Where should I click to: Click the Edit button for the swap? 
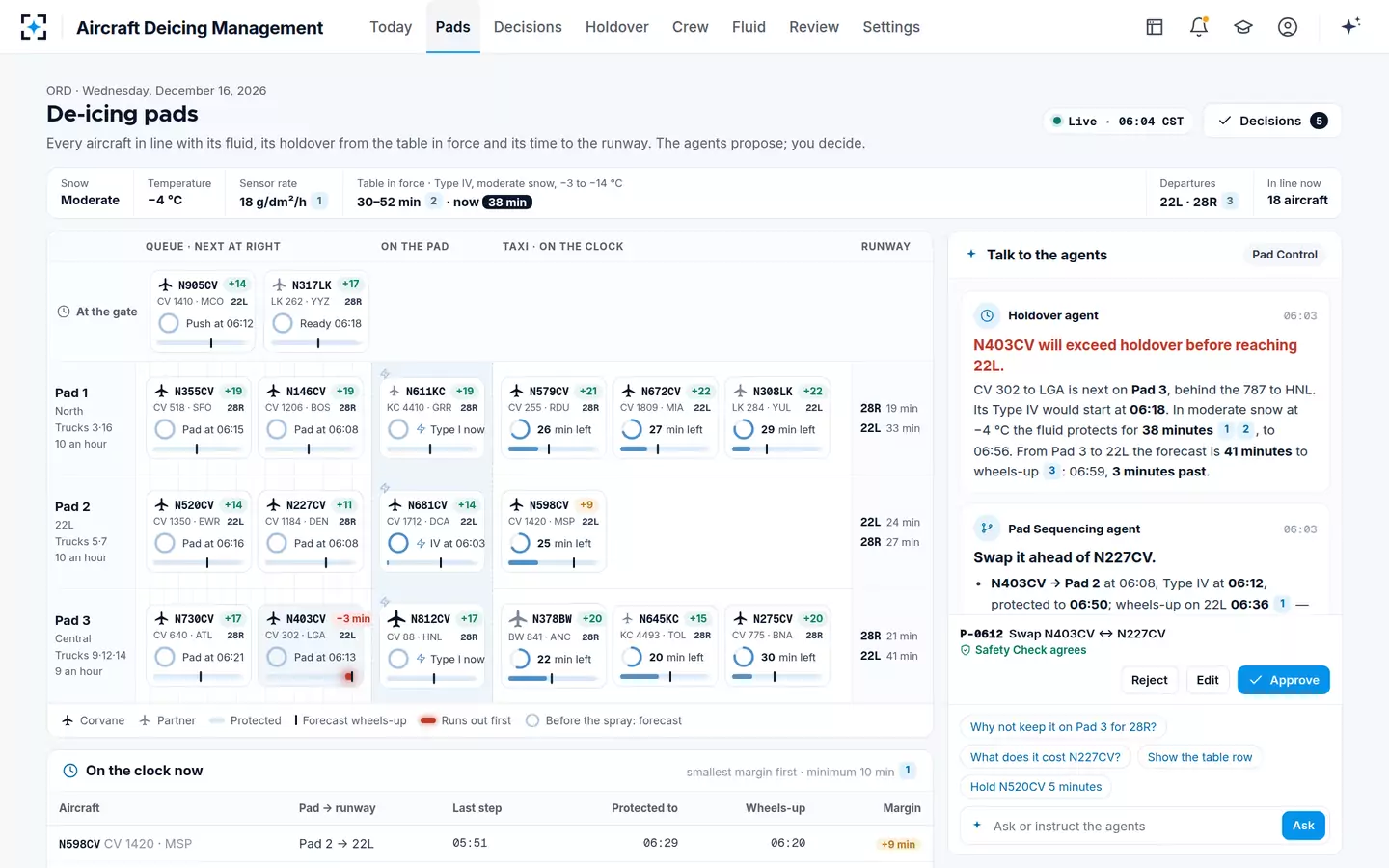click(1208, 680)
